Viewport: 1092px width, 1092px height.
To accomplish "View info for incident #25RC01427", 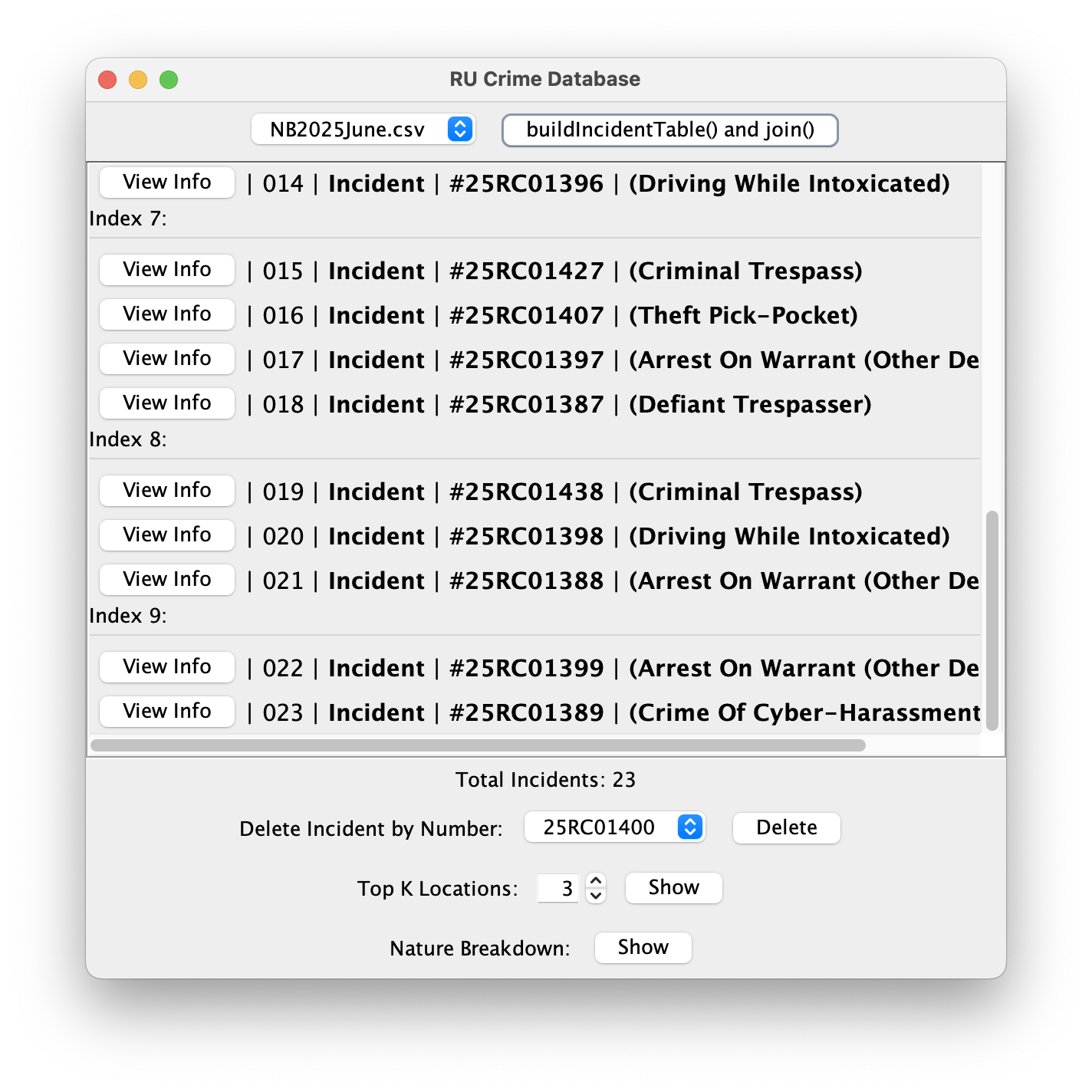I will click(167, 270).
